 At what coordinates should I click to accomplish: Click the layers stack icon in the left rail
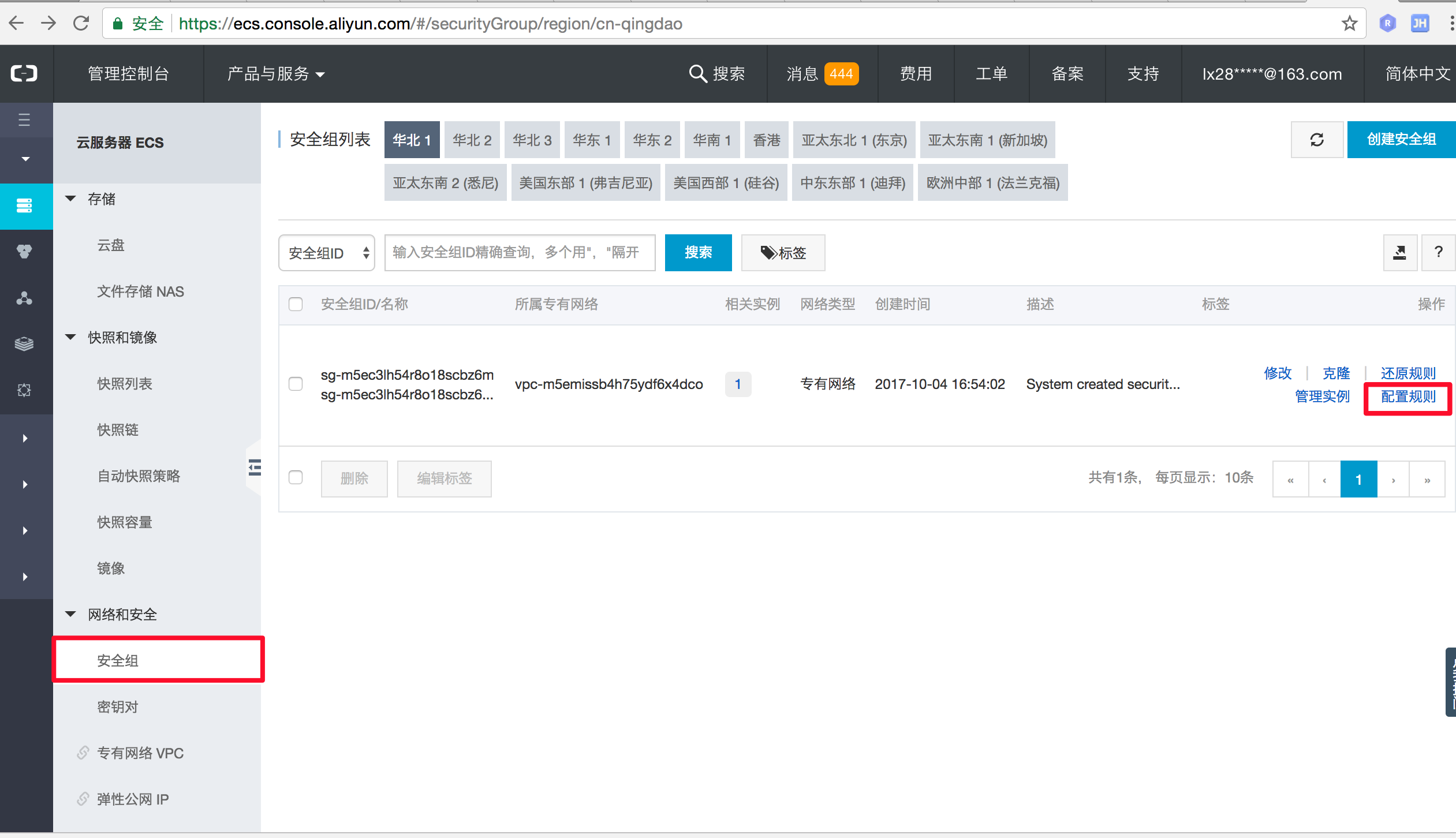point(24,344)
